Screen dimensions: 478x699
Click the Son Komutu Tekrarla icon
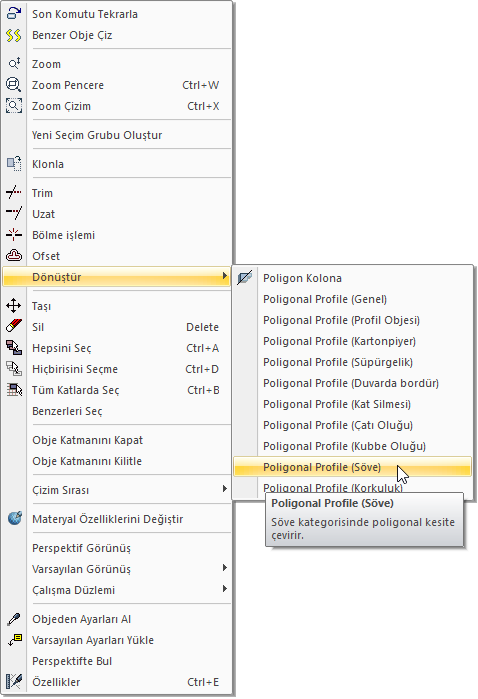coord(14,13)
